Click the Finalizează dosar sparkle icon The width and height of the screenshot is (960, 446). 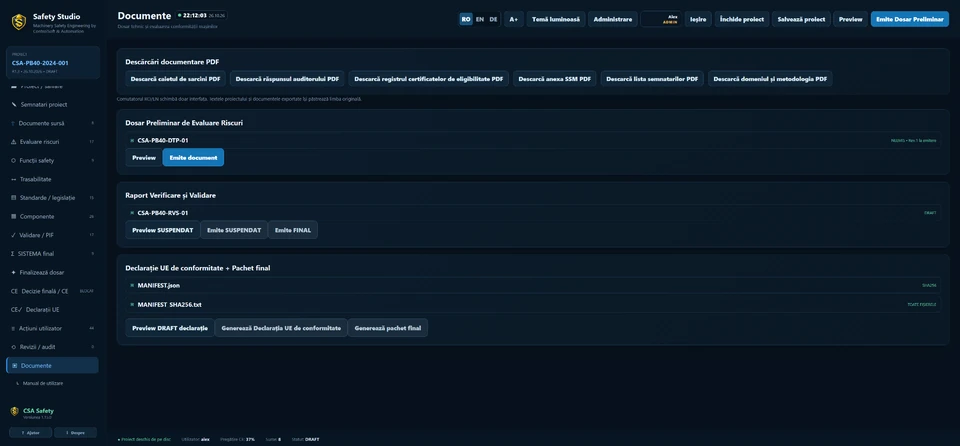pyautogui.click(x=13, y=272)
